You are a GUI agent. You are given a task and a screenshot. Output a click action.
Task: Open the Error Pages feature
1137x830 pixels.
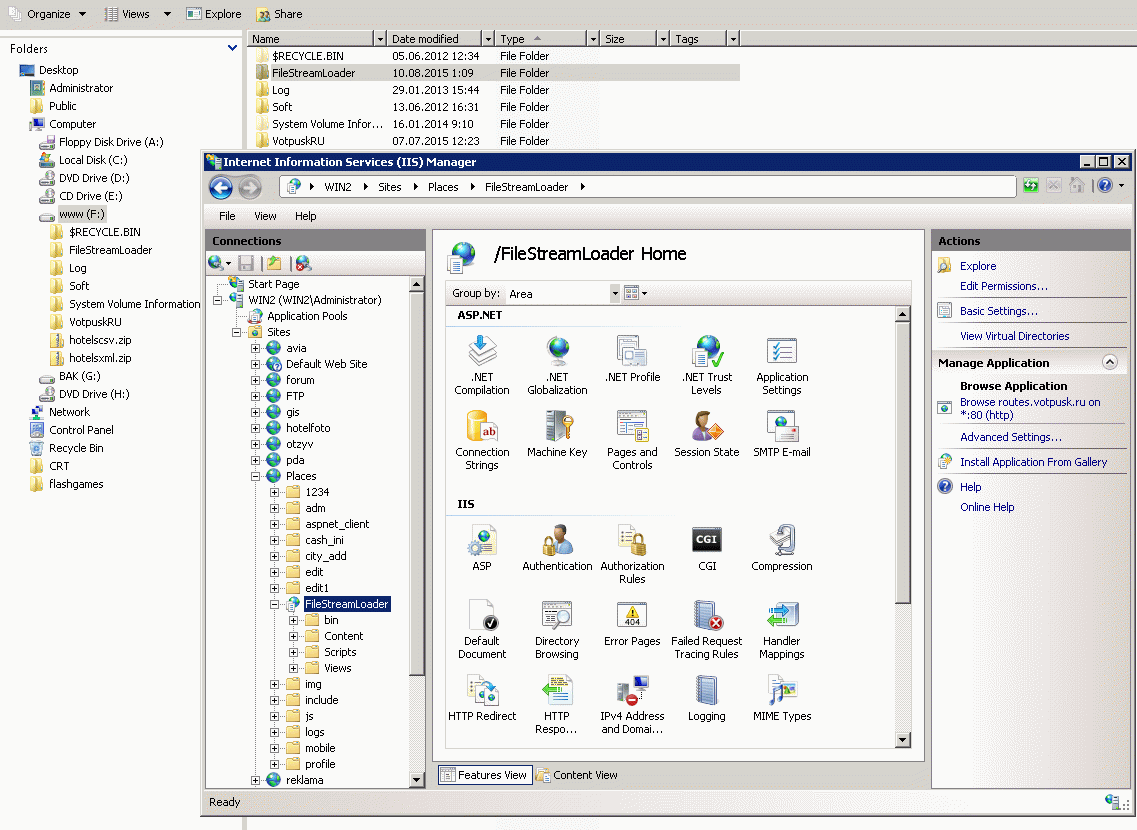(x=632, y=623)
